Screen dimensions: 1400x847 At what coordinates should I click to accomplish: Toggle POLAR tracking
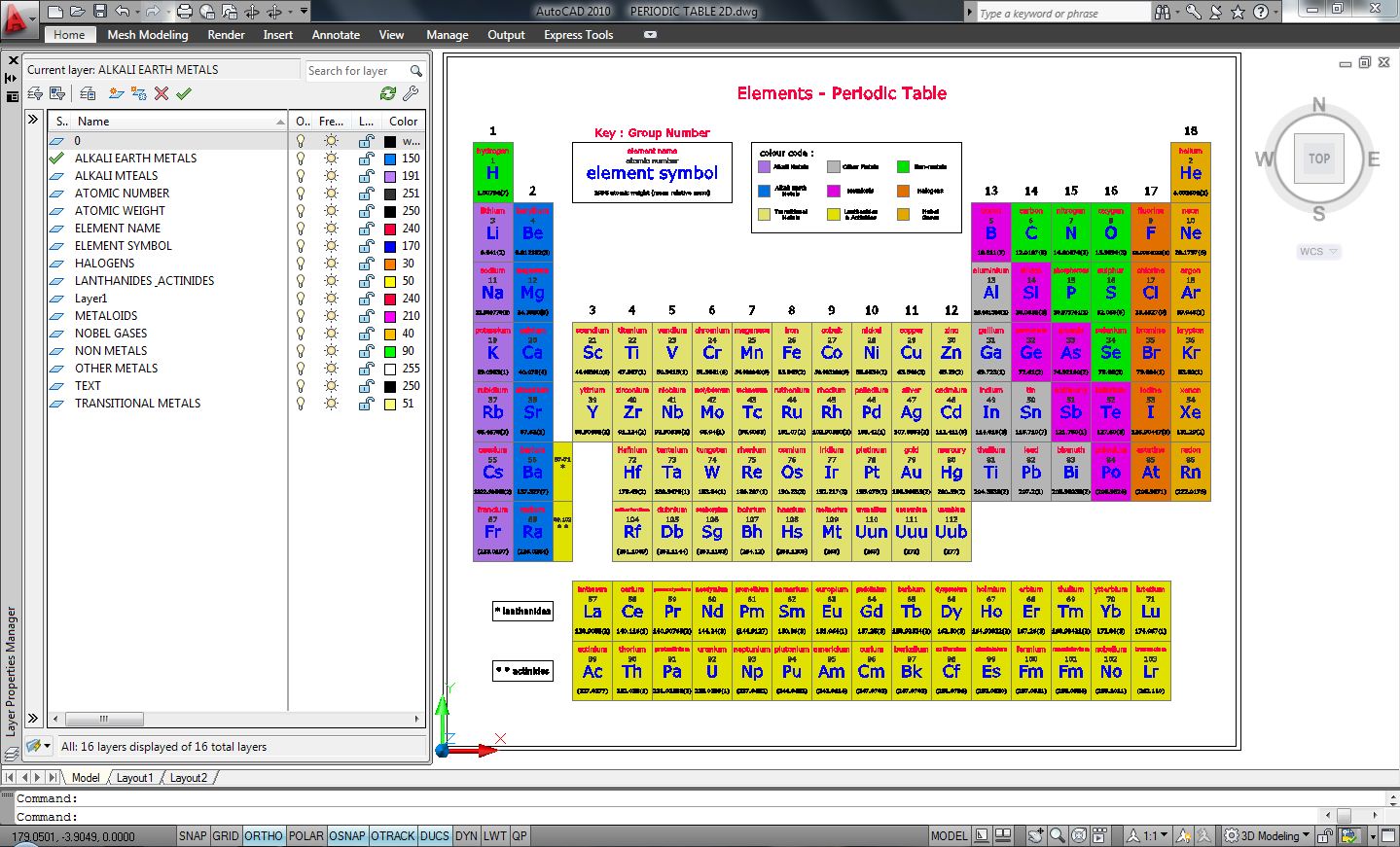click(306, 835)
